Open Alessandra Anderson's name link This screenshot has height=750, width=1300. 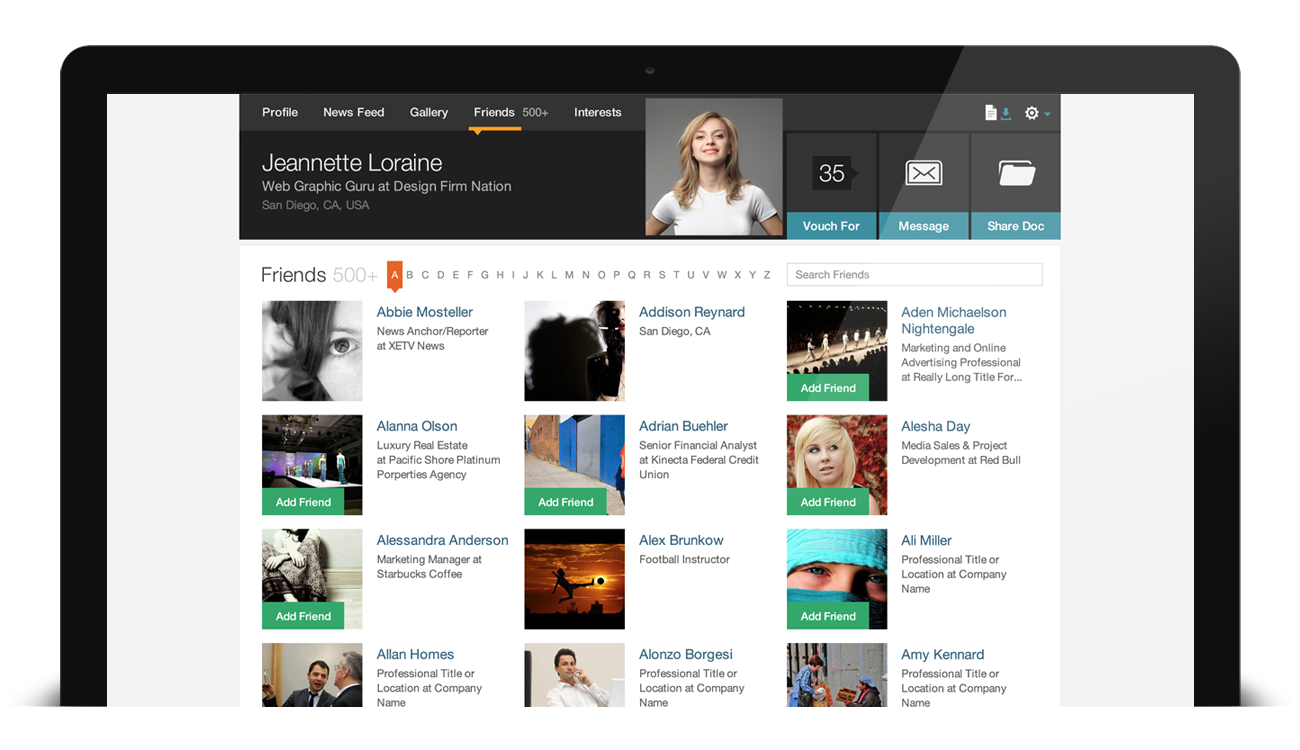(x=443, y=540)
